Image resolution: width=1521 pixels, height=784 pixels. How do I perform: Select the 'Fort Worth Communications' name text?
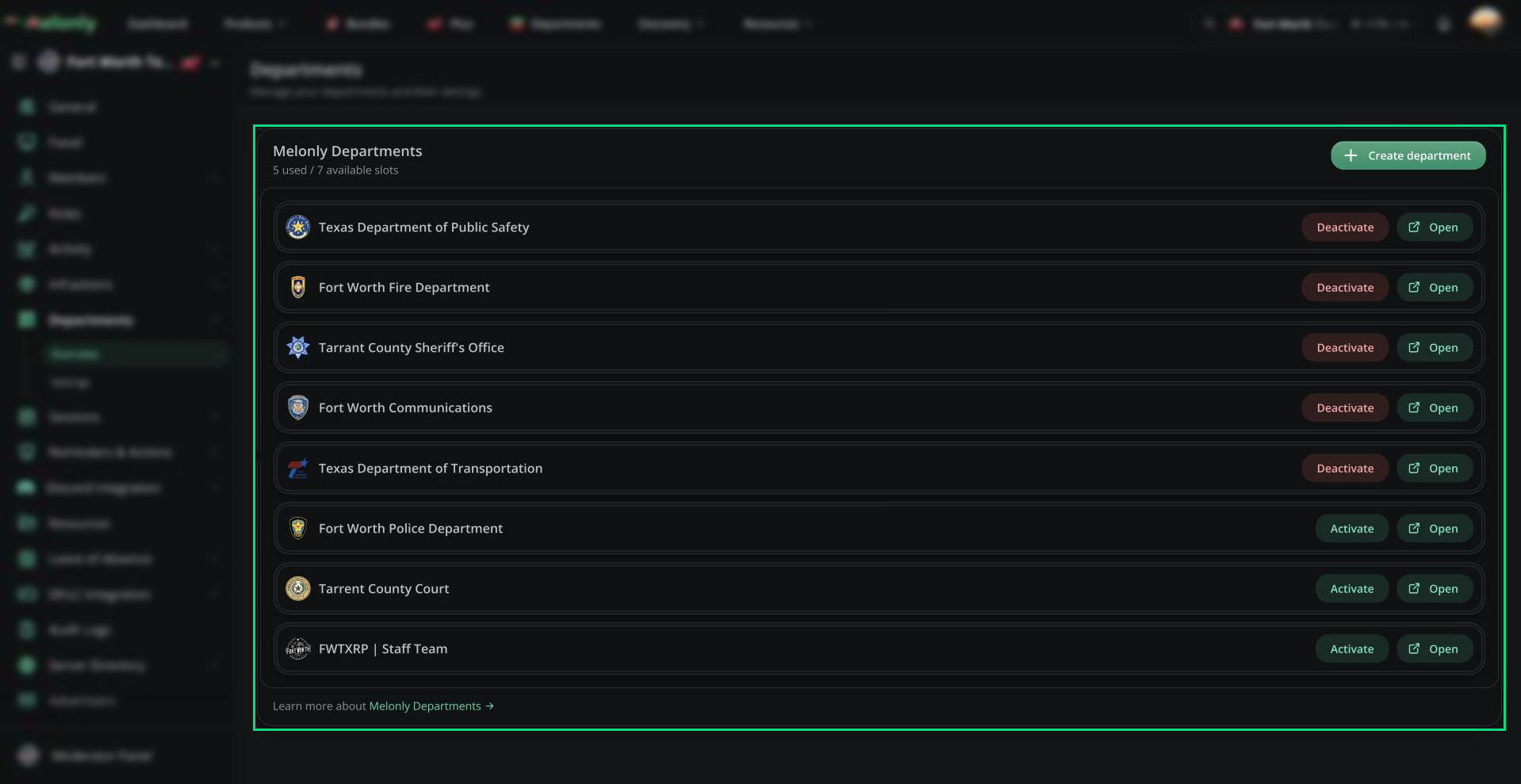pos(405,408)
